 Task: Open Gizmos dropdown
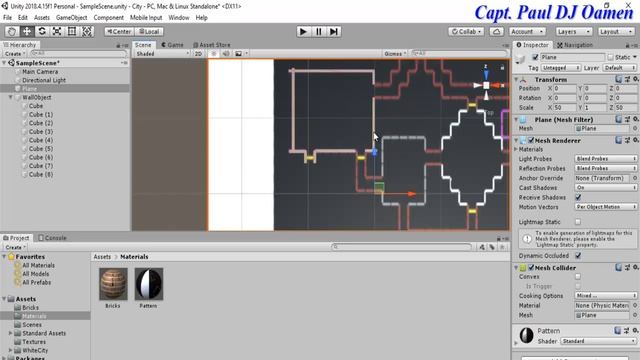(x=395, y=53)
